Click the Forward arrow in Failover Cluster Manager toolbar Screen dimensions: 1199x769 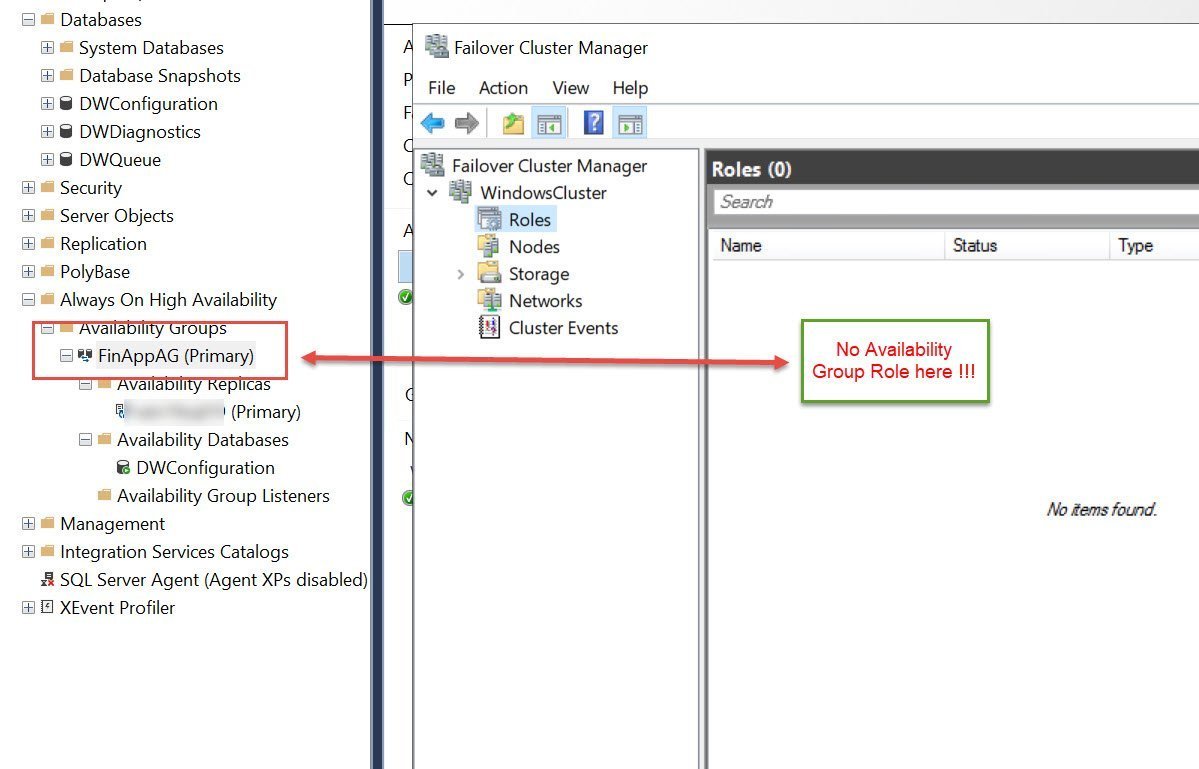(466, 122)
